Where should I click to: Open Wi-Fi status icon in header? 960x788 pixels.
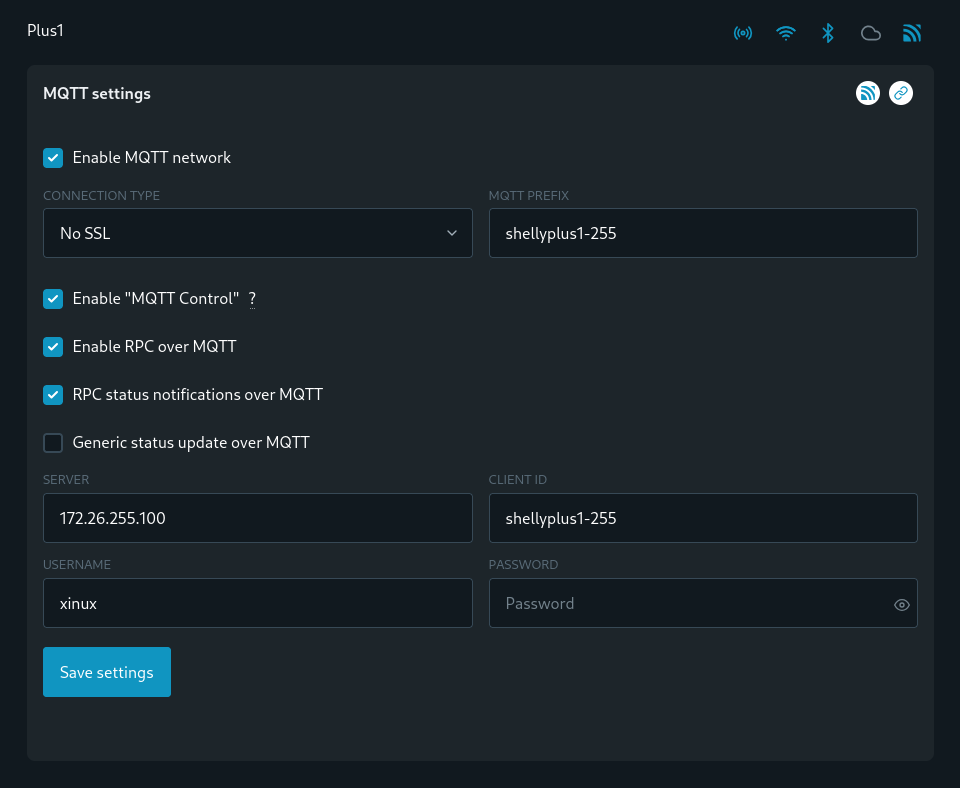786,33
